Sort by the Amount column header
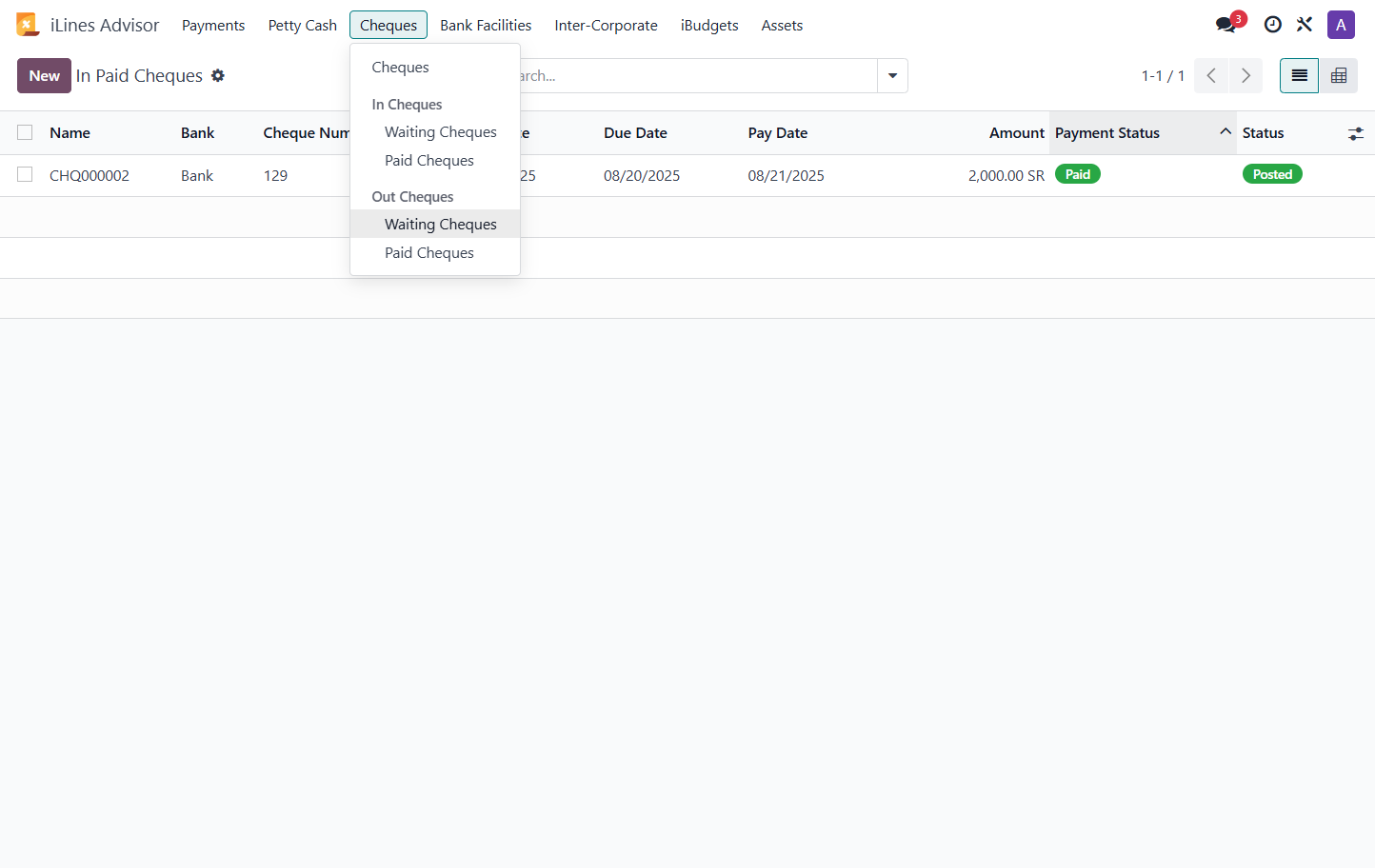Image resolution: width=1375 pixels, height=868 pixels. point(1017,133)
